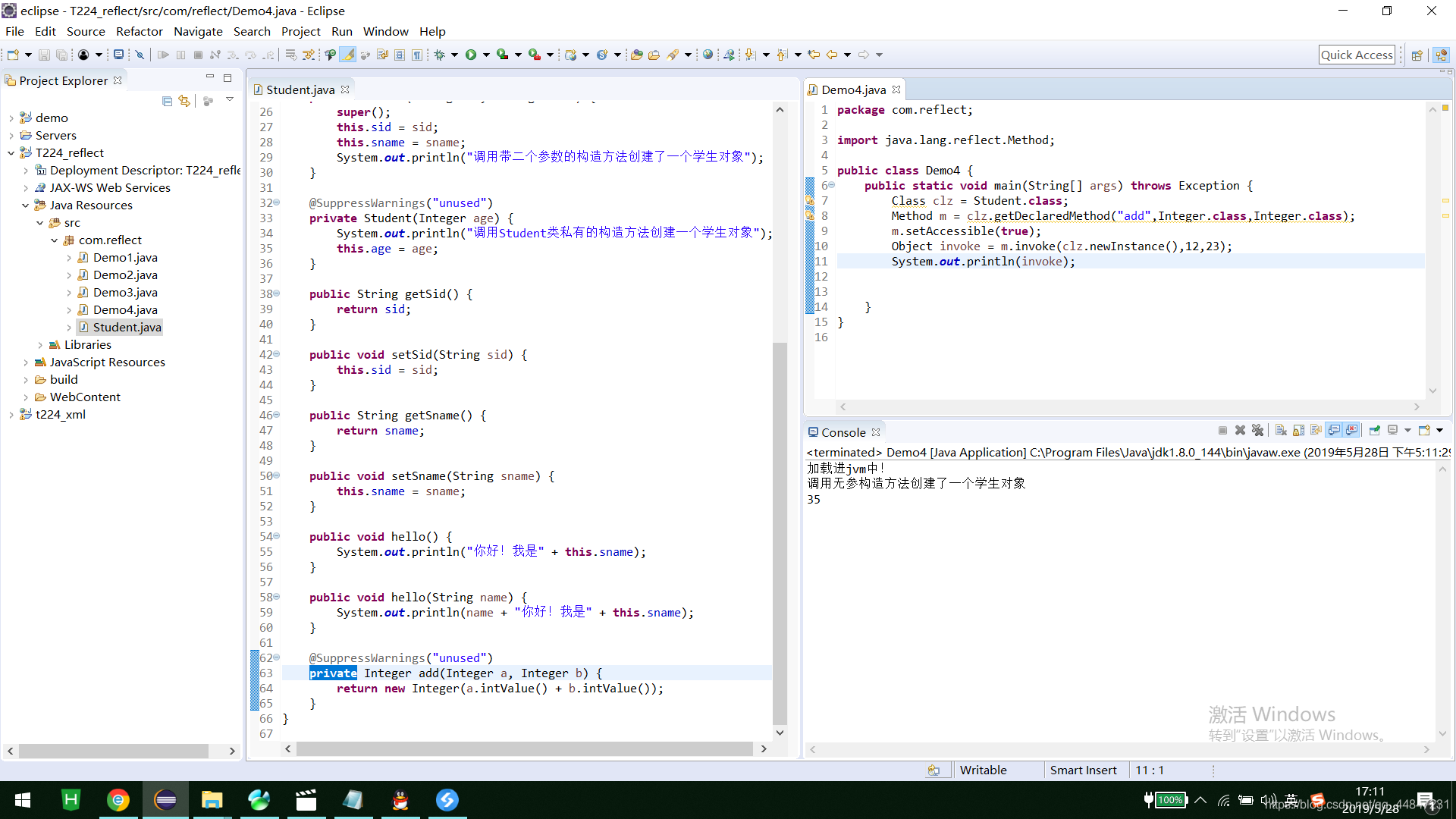Click the Remove Launch X icon
The image size is (1456, 819).
tap(1240, 431)
